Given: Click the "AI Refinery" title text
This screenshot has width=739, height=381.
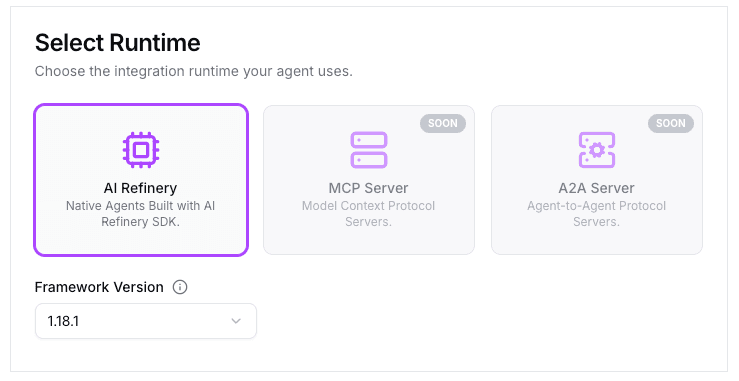Looking at the screenshot, I should (140, 188).
